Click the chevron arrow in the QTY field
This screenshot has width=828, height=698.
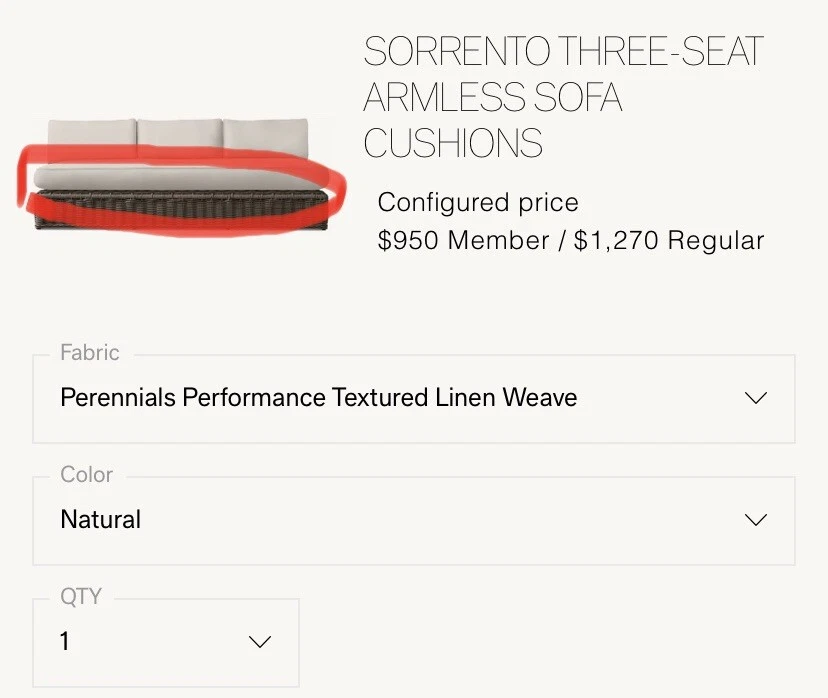[260, 642]
